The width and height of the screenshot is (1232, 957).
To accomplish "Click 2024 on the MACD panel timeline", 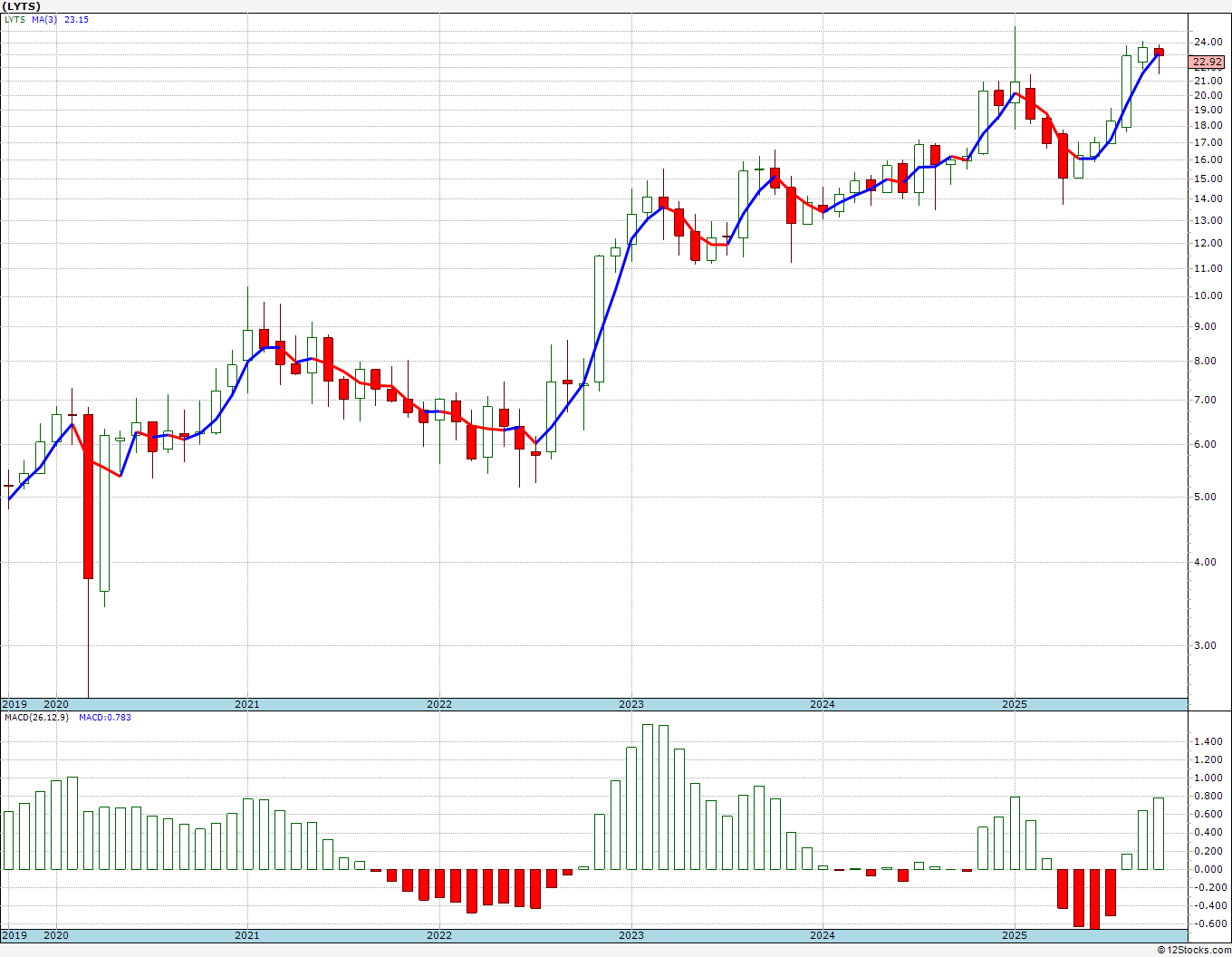I will pyautogui.click(x=822, y=935).
